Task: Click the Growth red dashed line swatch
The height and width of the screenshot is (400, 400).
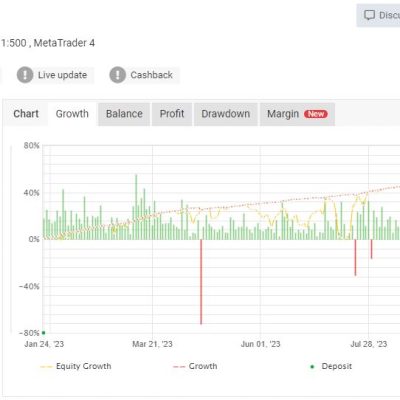Action: (179, 367)
